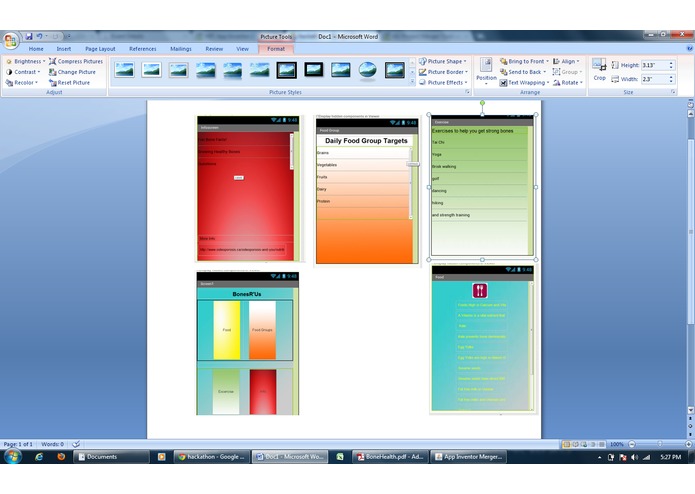695x494 pixels.
Task: Click Reset Picture
Action: point(69,83)
